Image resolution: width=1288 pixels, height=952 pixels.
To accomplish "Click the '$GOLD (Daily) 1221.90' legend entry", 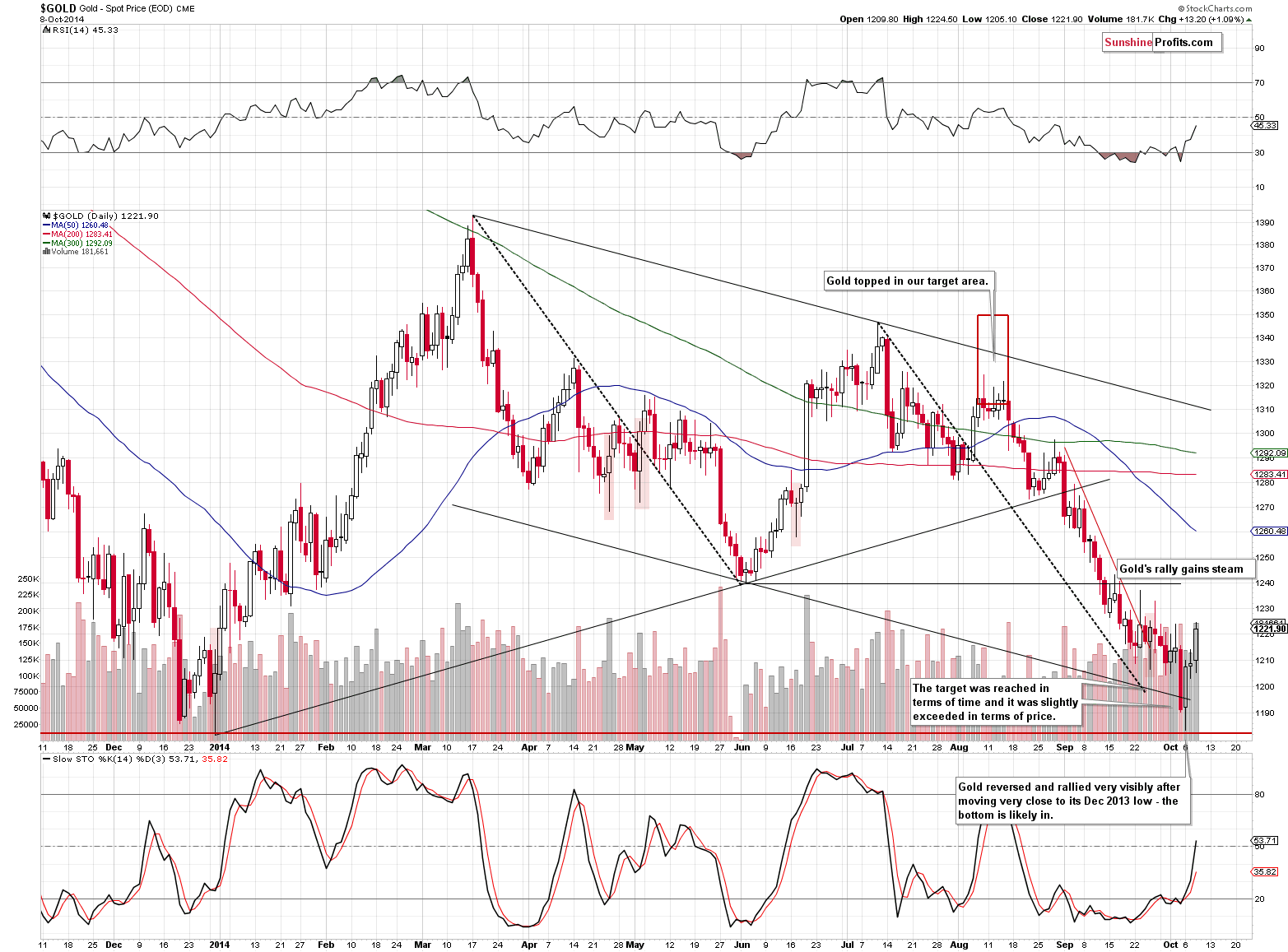I will click(x=101, y=216).
